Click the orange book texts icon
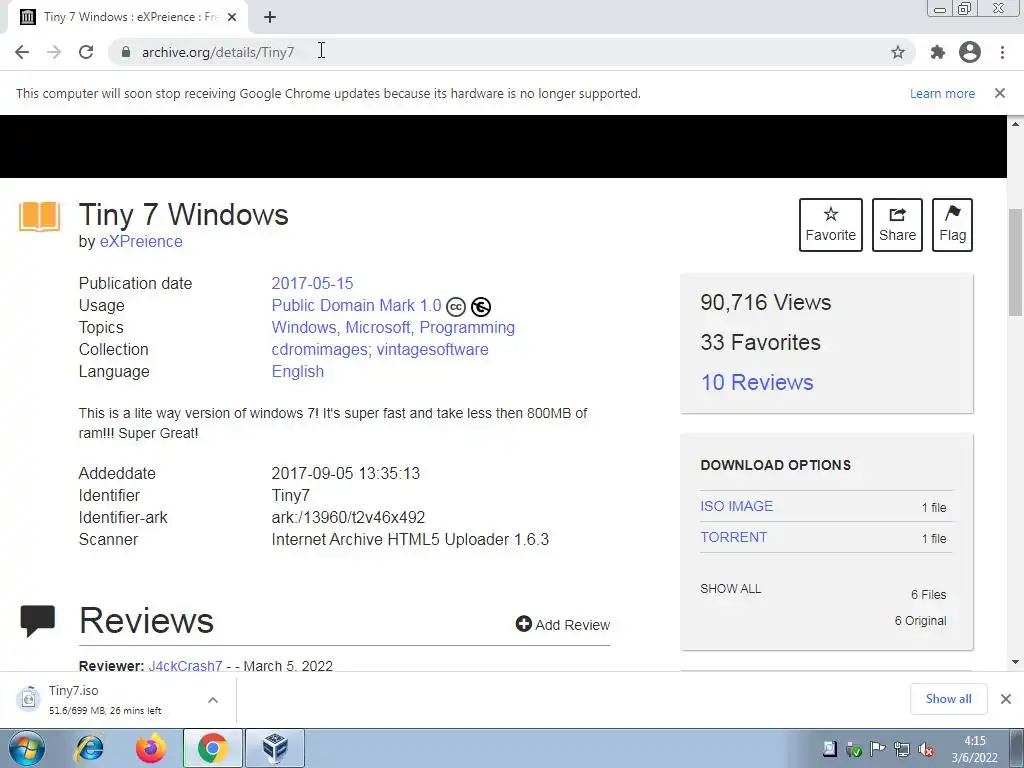 (39, 216)
